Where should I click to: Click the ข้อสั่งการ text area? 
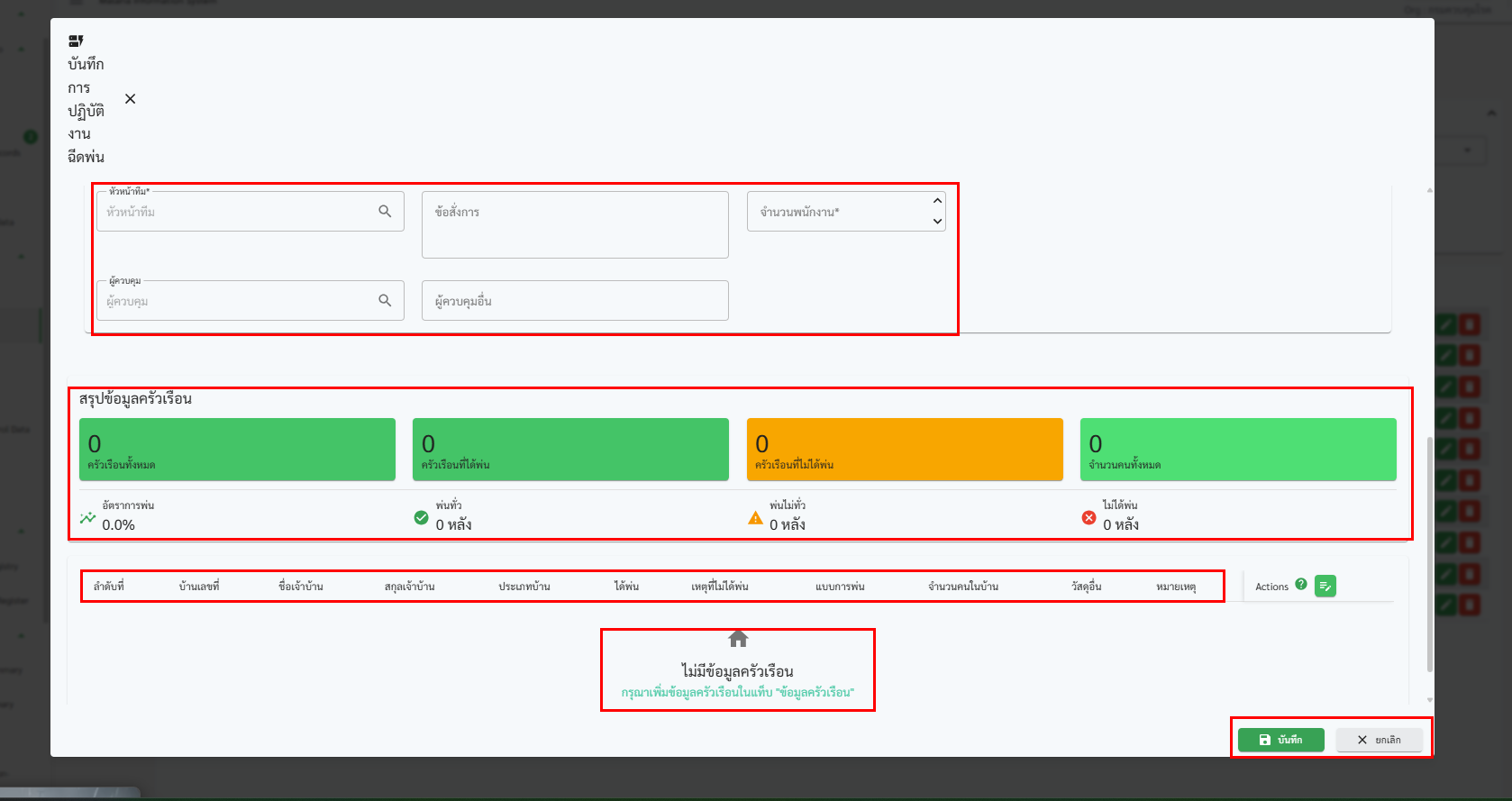pyautogui.click(x=575, y=224)
